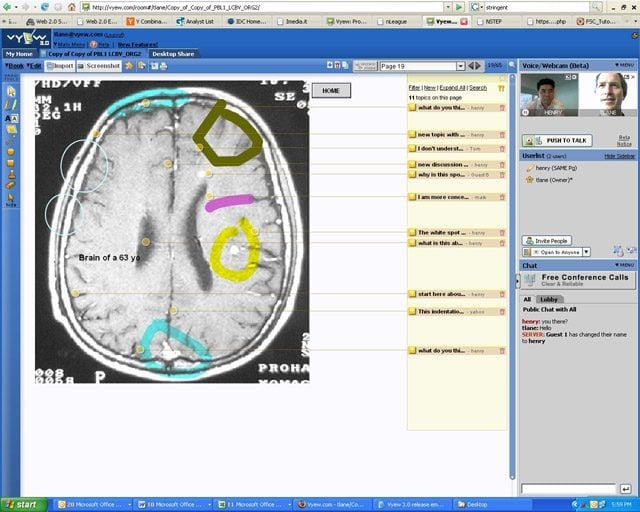Click the chat message input field

[569, 489]
